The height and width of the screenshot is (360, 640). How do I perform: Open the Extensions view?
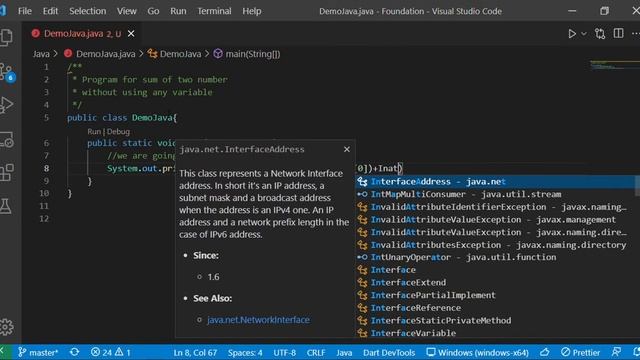click(x=7, y=173)
